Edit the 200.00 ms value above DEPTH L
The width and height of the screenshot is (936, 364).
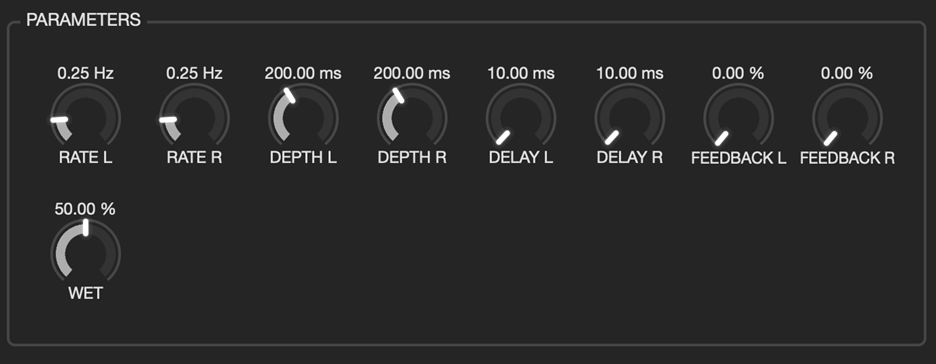tap(303, 73)
